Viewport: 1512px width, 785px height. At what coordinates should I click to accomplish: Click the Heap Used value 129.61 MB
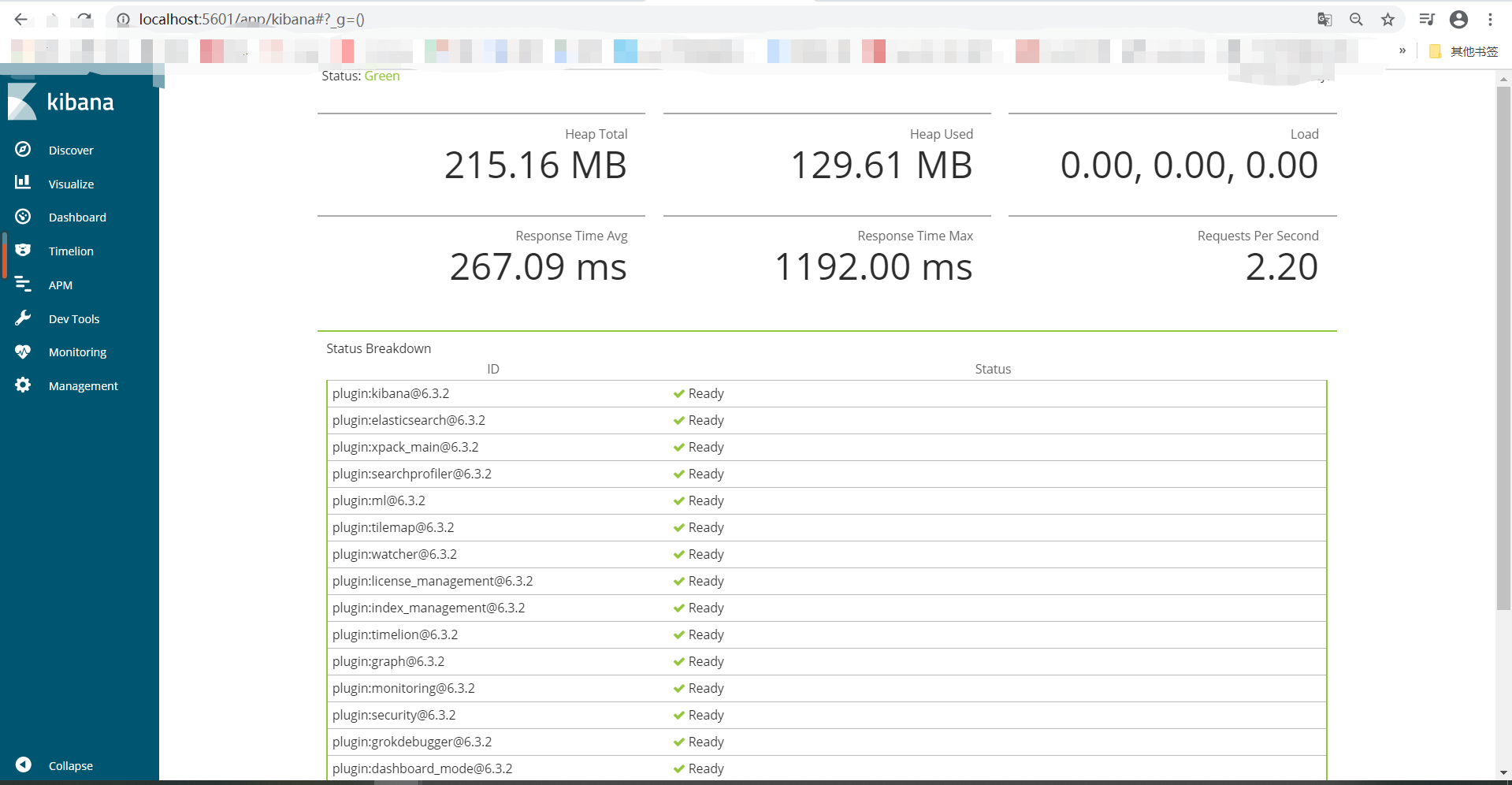[881, 166]
